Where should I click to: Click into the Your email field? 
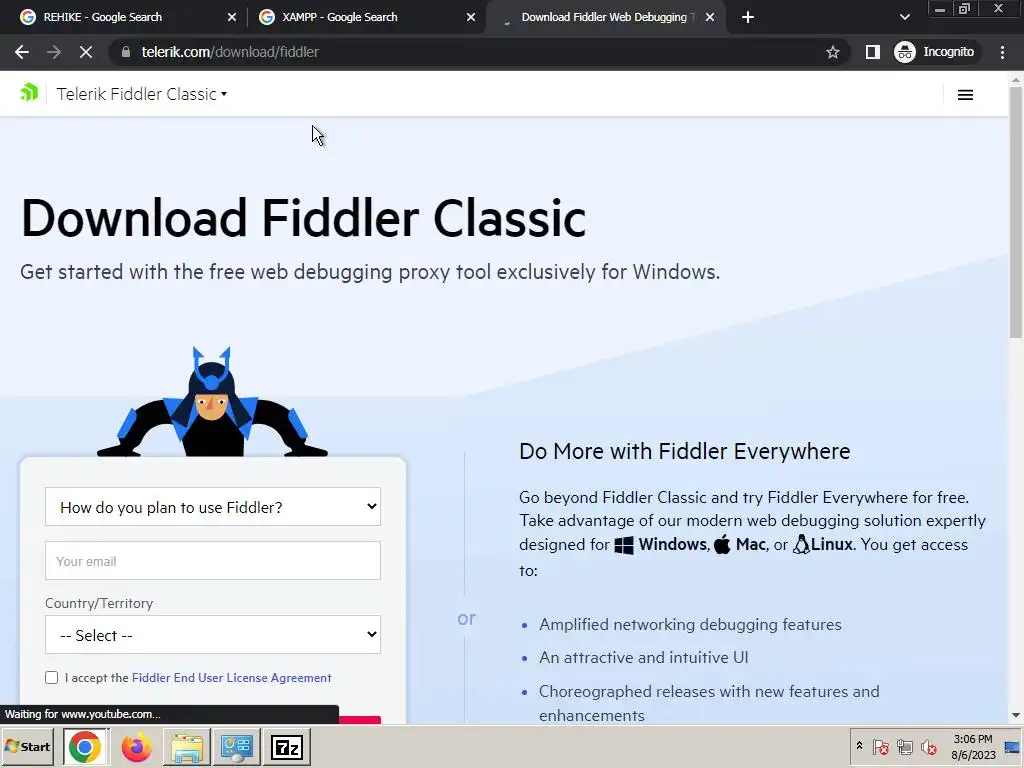click(213, 560)
